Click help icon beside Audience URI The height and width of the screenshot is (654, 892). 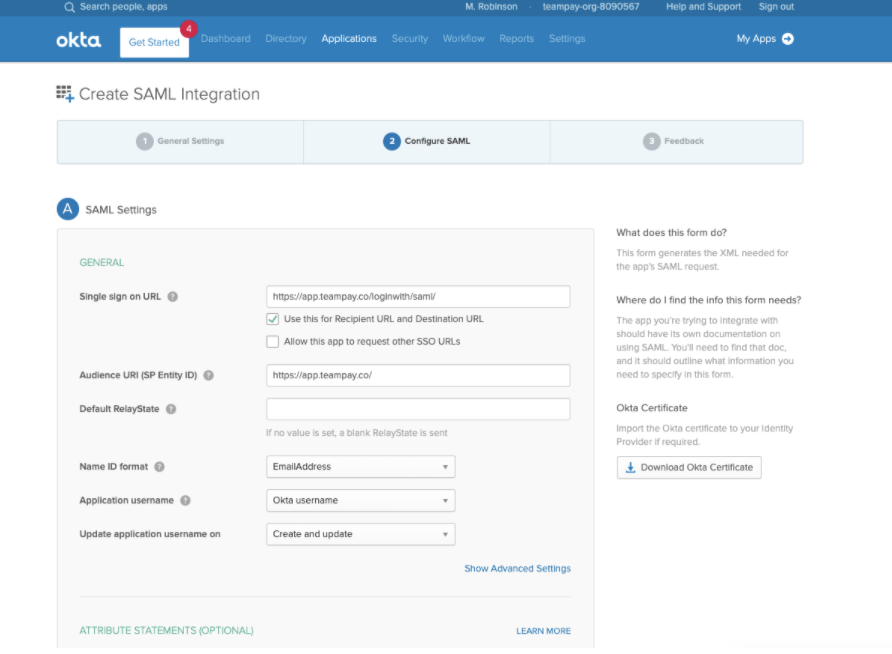(x=209, y=375)
